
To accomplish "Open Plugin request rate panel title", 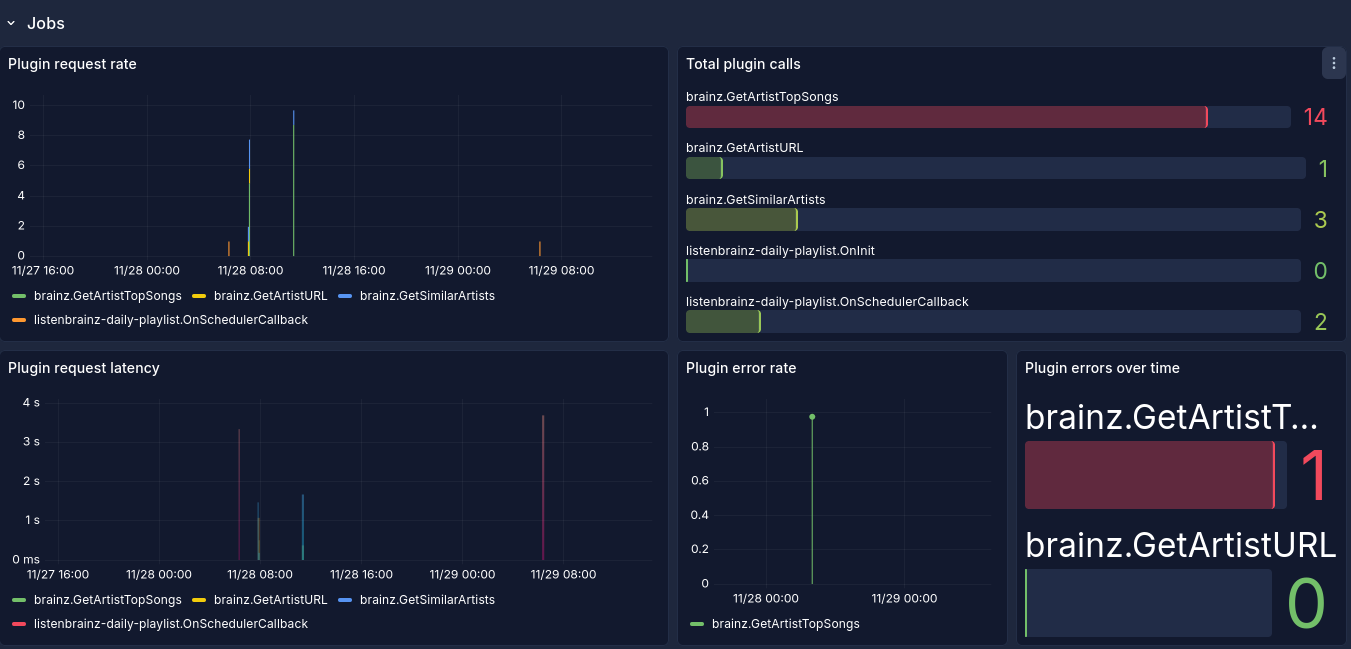I will click(x=72, y=64).
